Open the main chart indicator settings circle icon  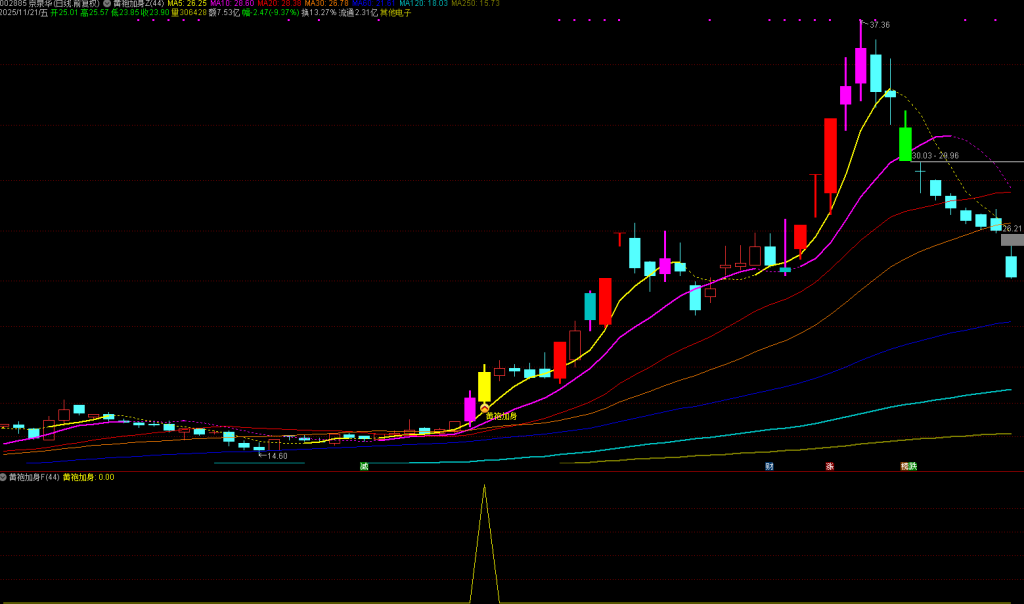coord(107,4)
